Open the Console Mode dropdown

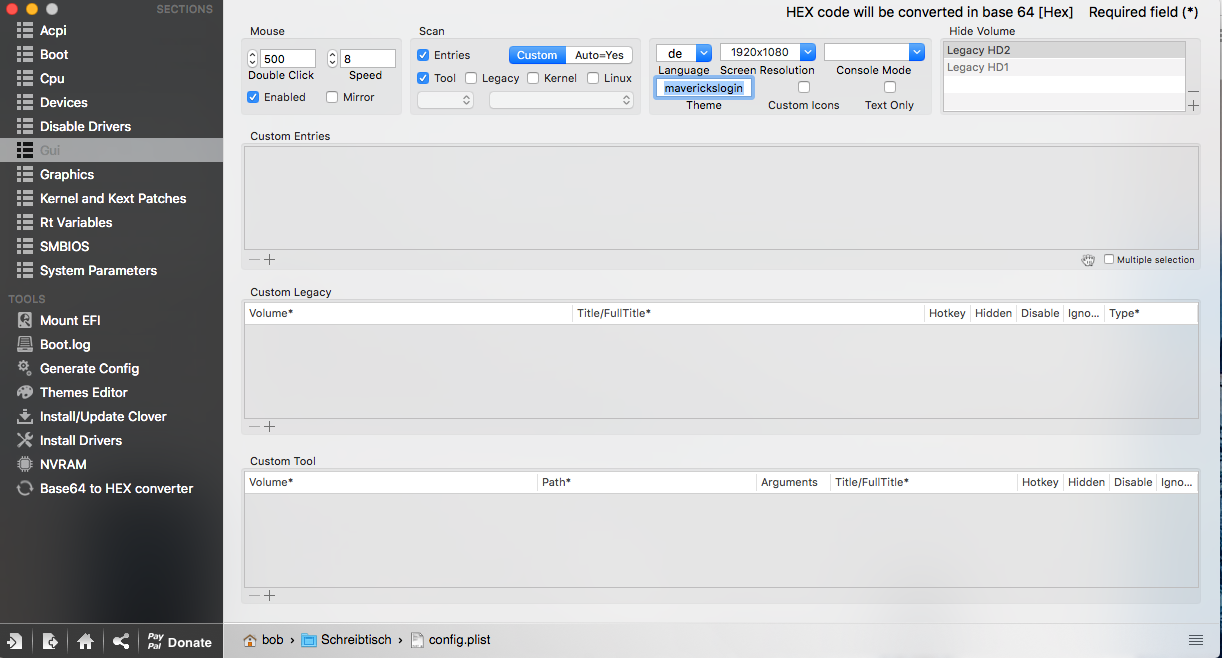(x=874, y=52)
